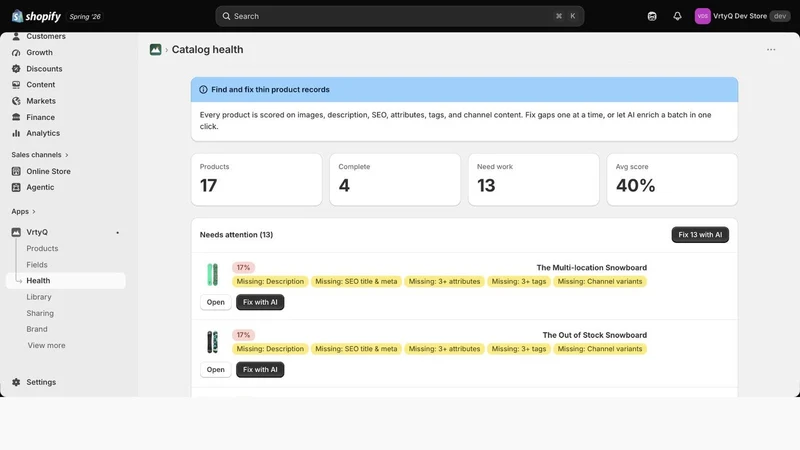Open the VrtyQ Dev Store account menu
The width and height of the screenshot is (800, 450).
coord(742,16)
